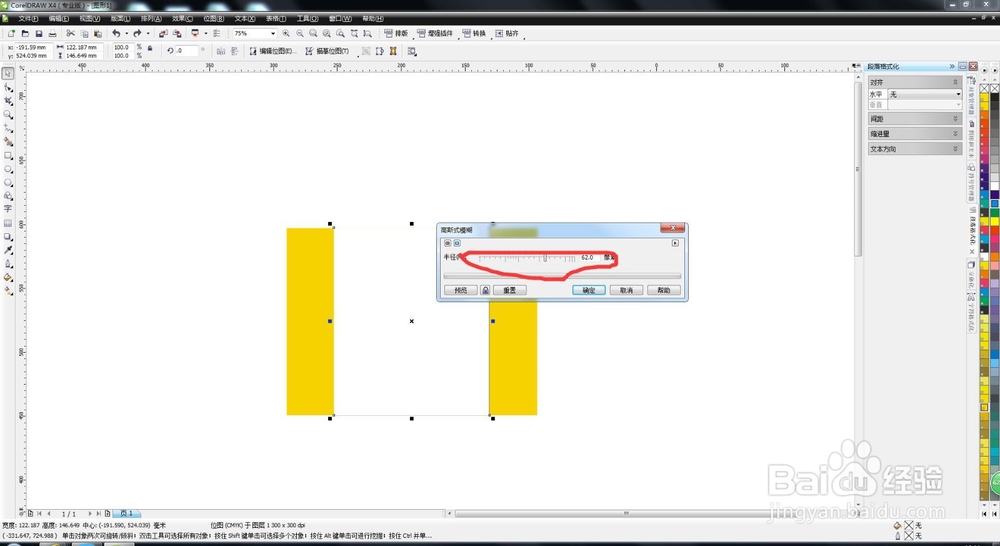Select the Shape tool in toolbox

(x=8, y=87)
